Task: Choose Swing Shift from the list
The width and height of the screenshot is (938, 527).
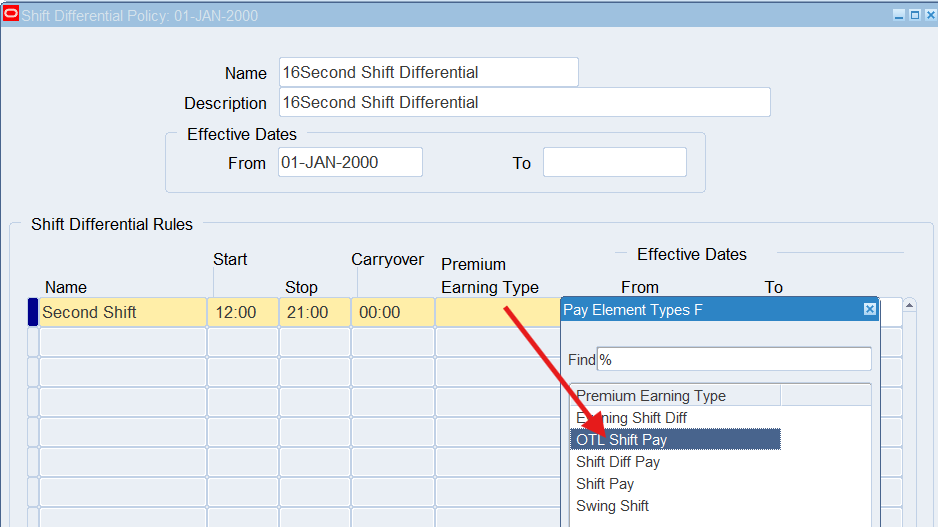Action: point(612,506)
